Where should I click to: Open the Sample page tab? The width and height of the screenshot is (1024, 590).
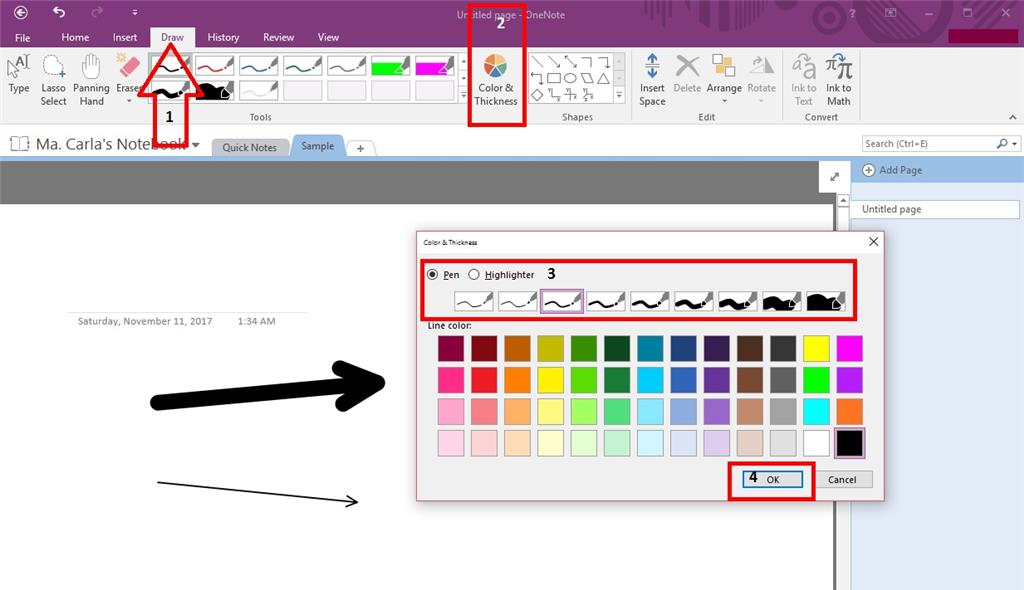tap(317, 146)
